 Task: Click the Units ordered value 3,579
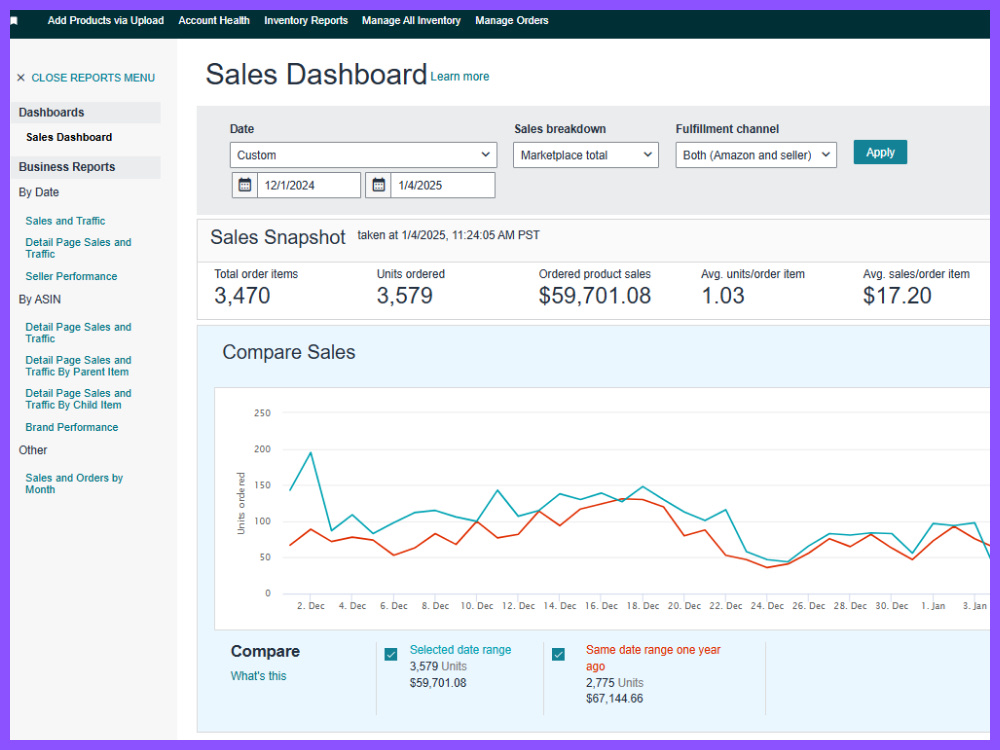click(x=404, y=296)
